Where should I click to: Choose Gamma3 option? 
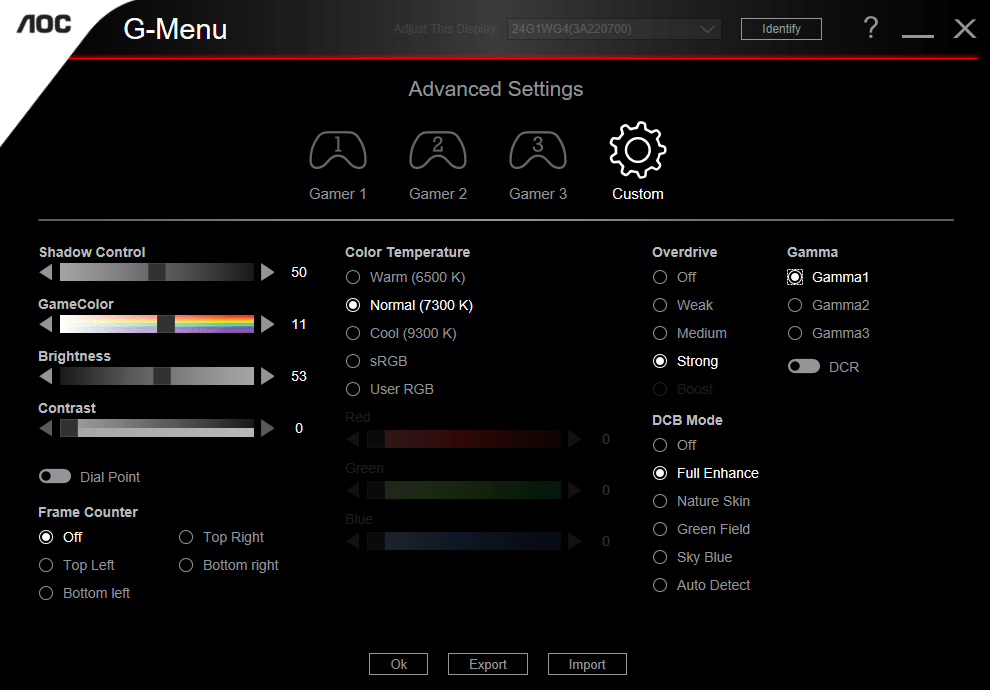click(828, 333)
